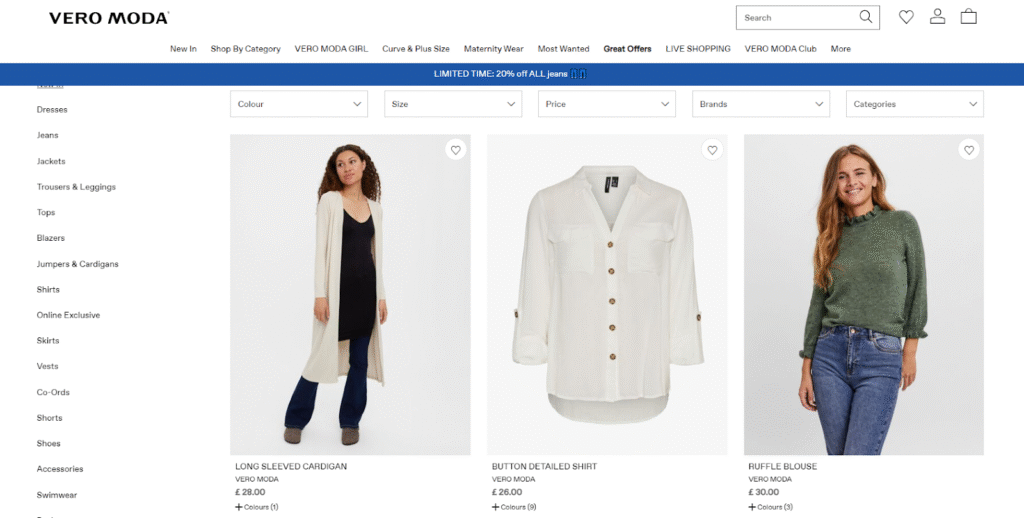This screenshot has width=1024, height=518.
Task: Click the £ 30.00 price
Action: coord(763,492)
